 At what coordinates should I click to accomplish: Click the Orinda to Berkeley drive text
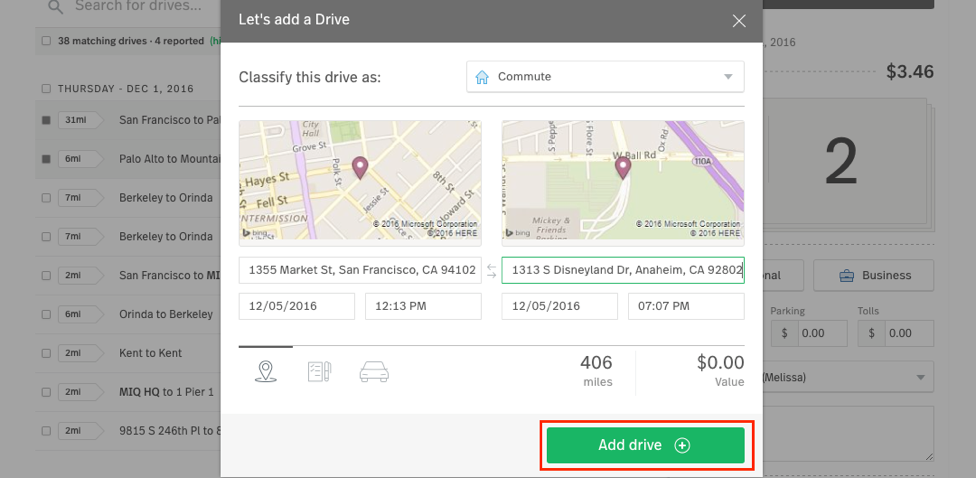[x=166, y=314]
